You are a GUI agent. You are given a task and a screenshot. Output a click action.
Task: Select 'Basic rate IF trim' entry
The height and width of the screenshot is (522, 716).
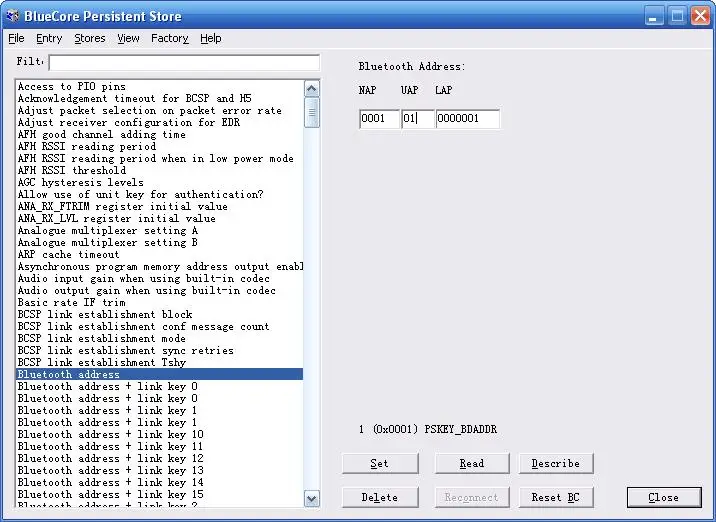click(159, 302)
